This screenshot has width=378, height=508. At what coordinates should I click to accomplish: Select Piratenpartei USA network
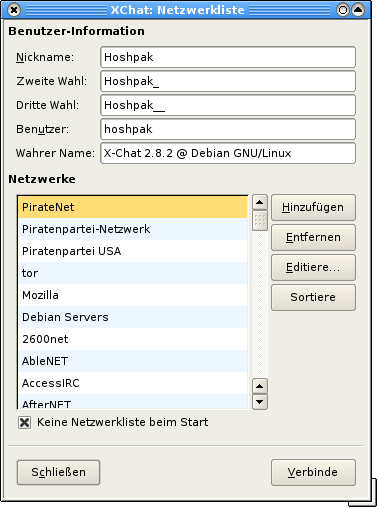coord(133,251)
